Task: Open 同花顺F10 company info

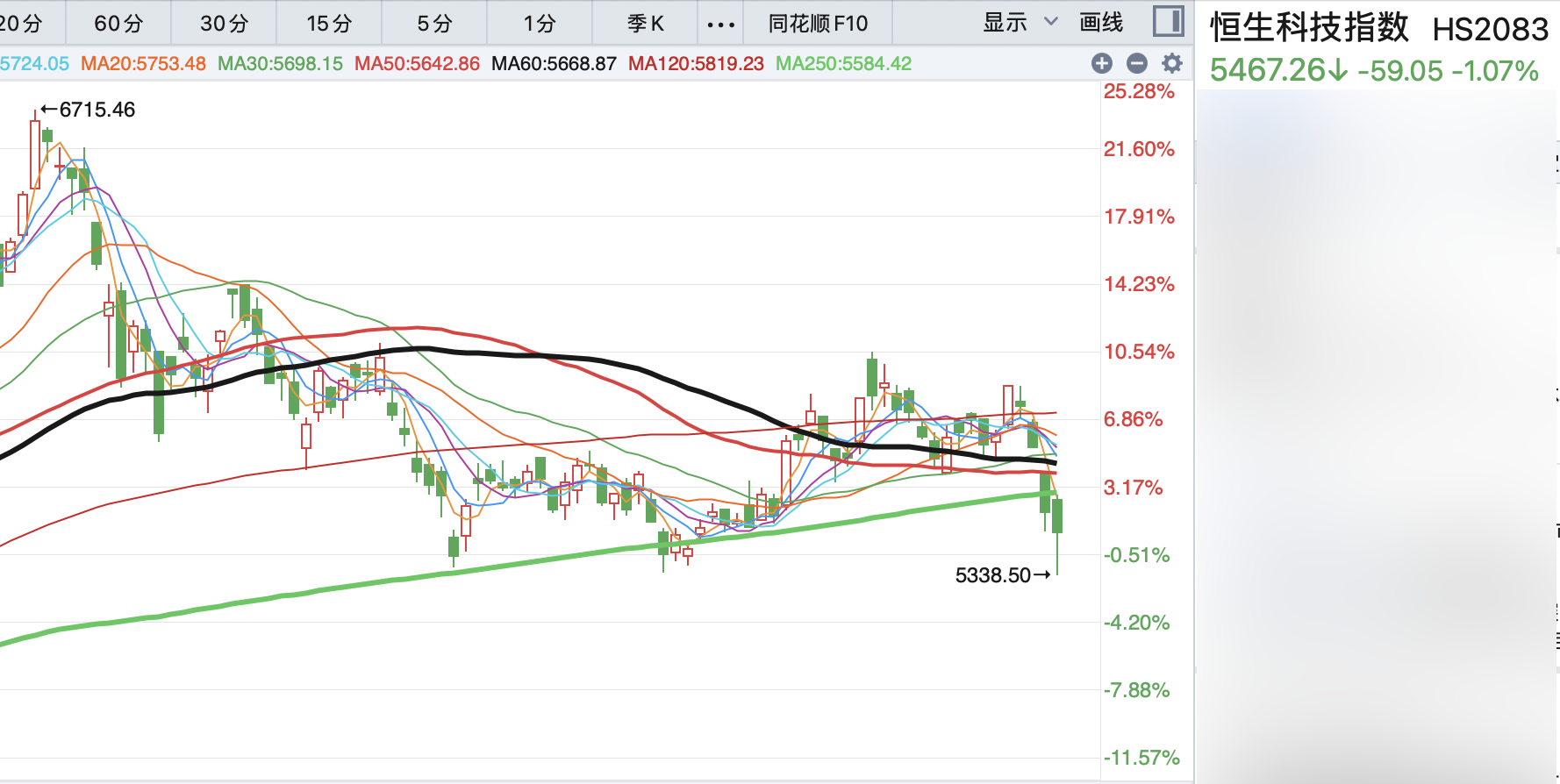Action: pyautogui.click(x=818, y=24)
